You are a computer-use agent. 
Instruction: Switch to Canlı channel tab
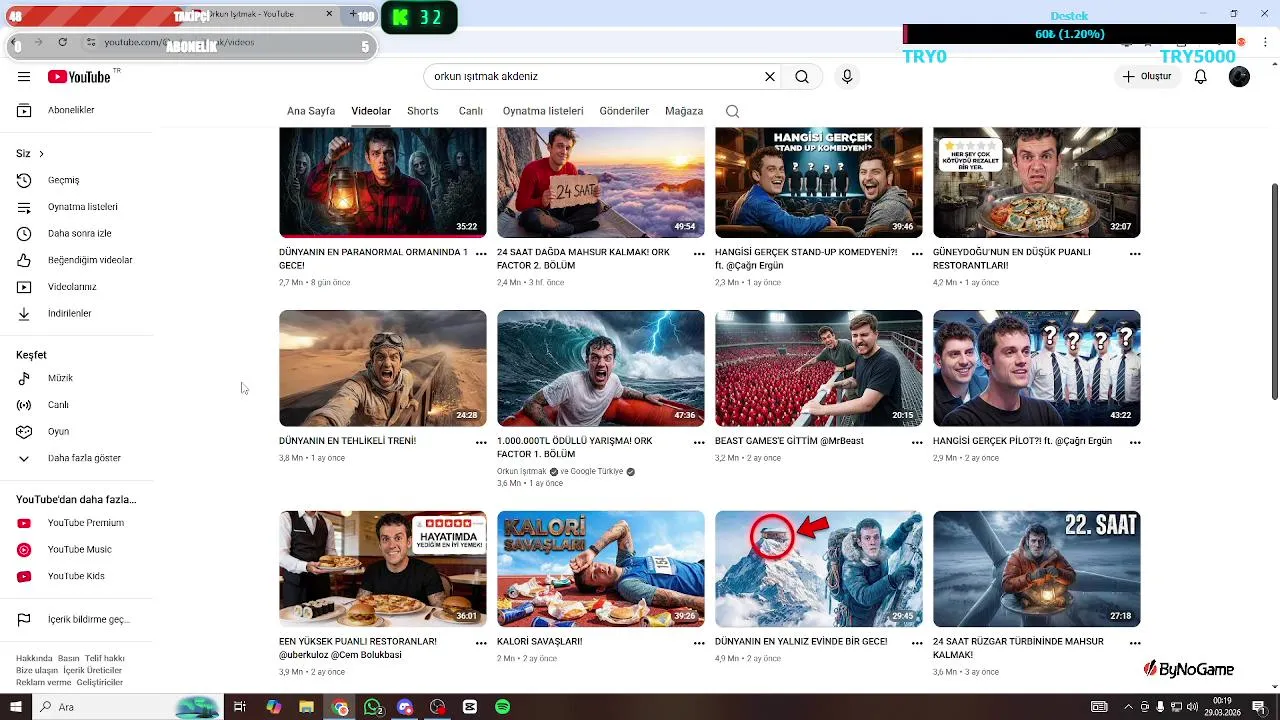471,111
